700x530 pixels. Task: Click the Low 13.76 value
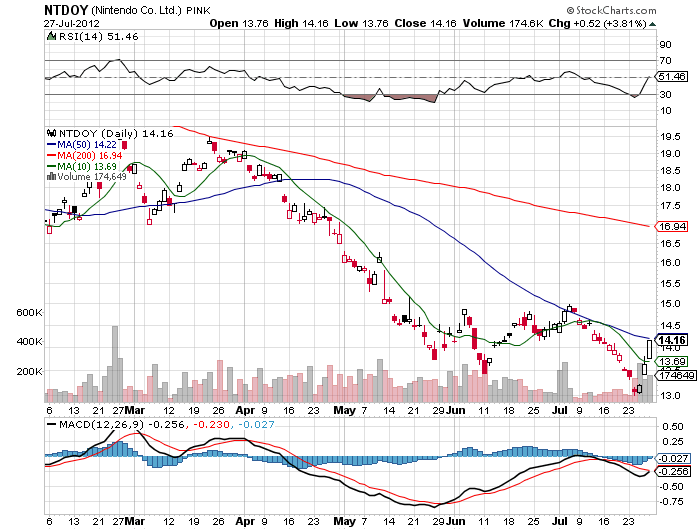[362, 23]
